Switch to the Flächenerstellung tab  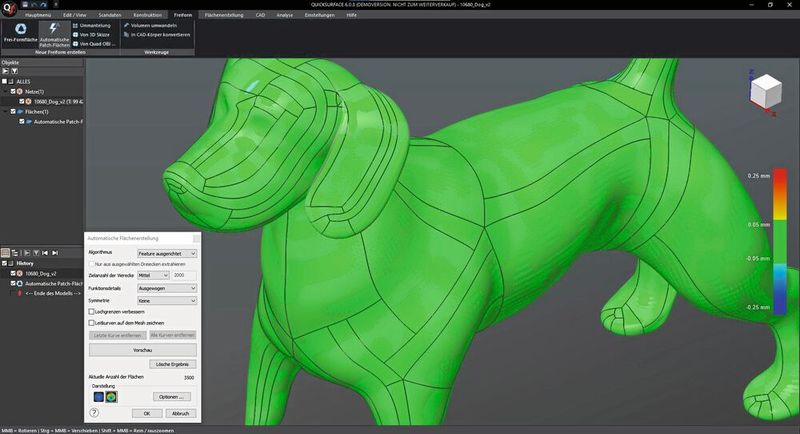(223, 16)
